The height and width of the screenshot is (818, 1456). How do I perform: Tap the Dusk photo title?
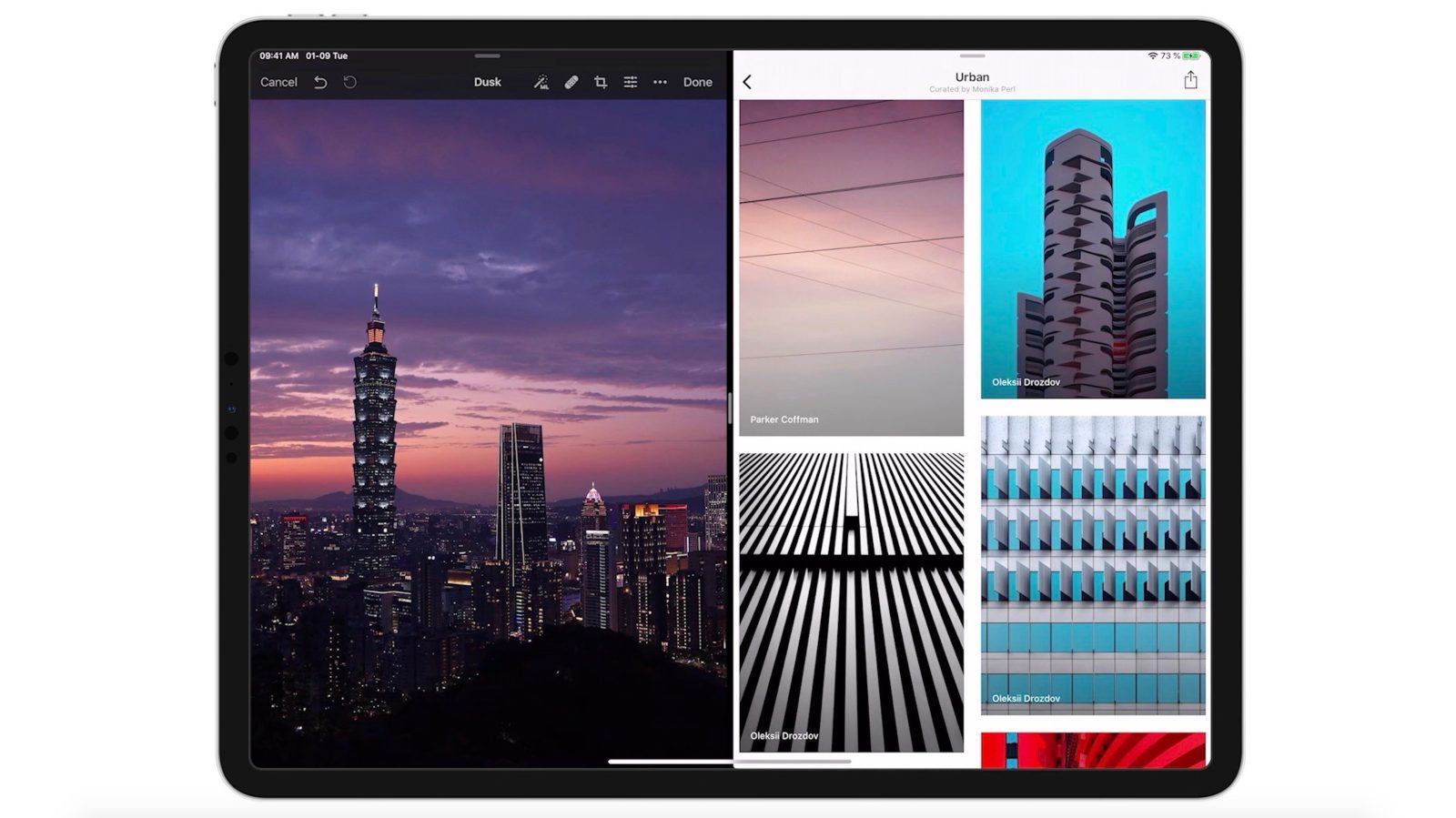tap(487, 82)
